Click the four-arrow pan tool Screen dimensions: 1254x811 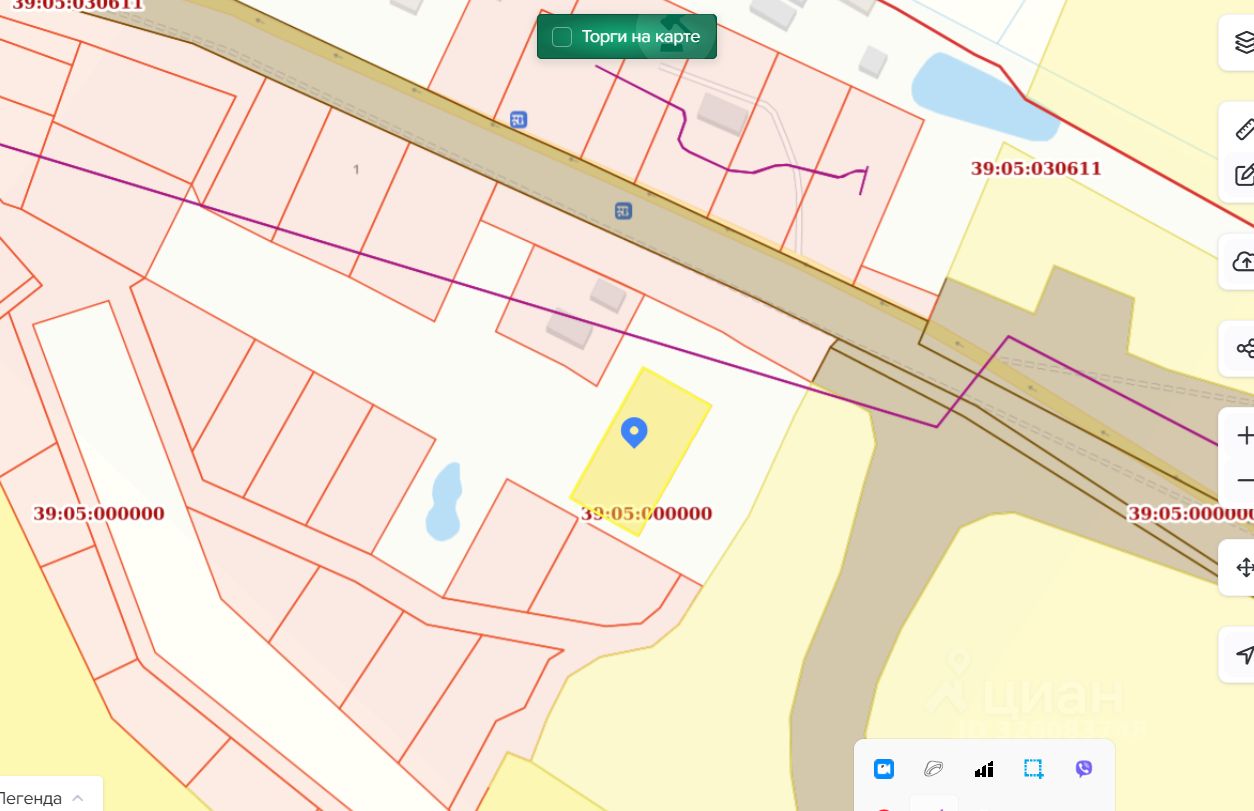click(1244, 568)
